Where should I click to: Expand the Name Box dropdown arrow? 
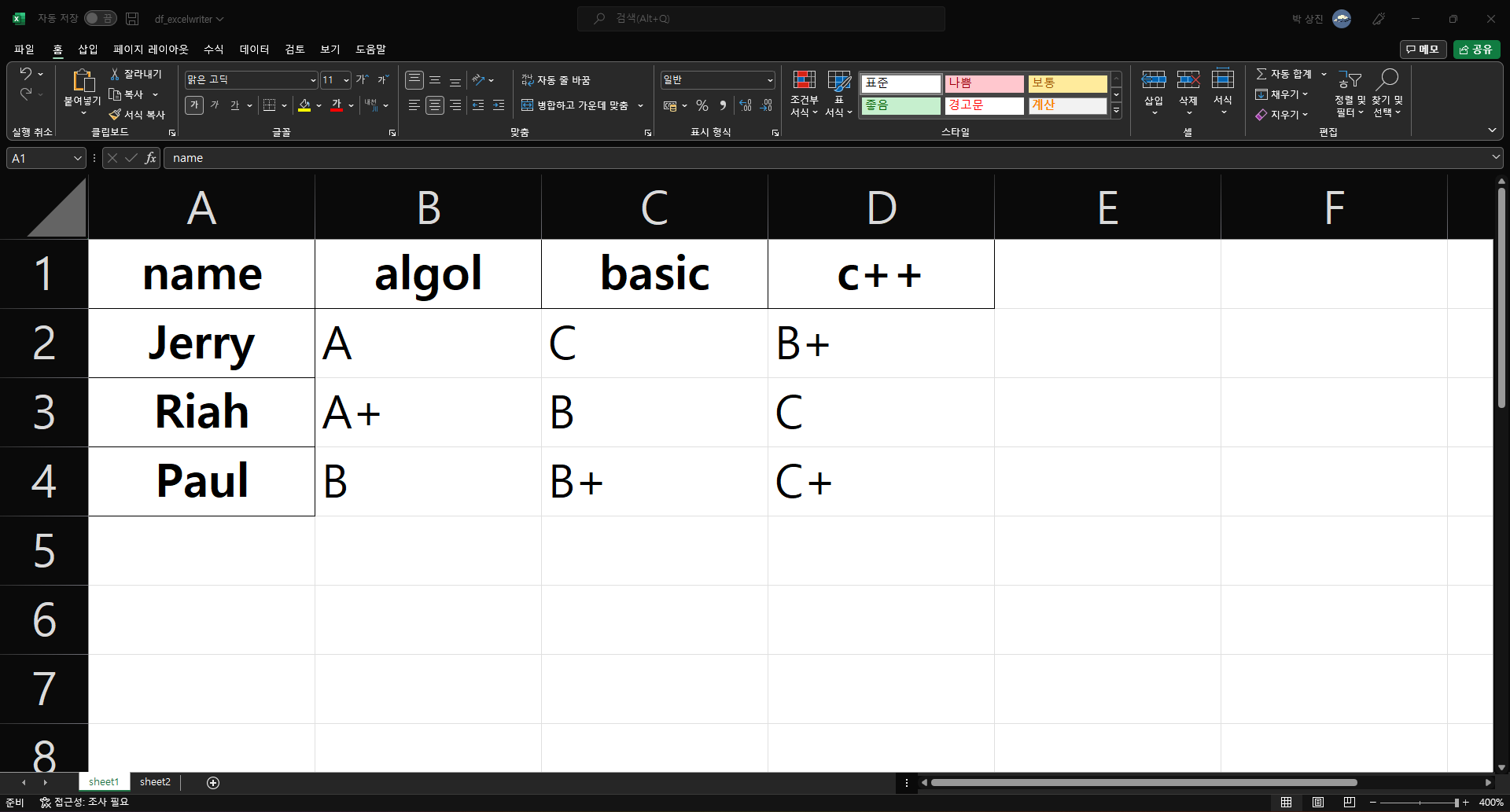pos(77,158)
